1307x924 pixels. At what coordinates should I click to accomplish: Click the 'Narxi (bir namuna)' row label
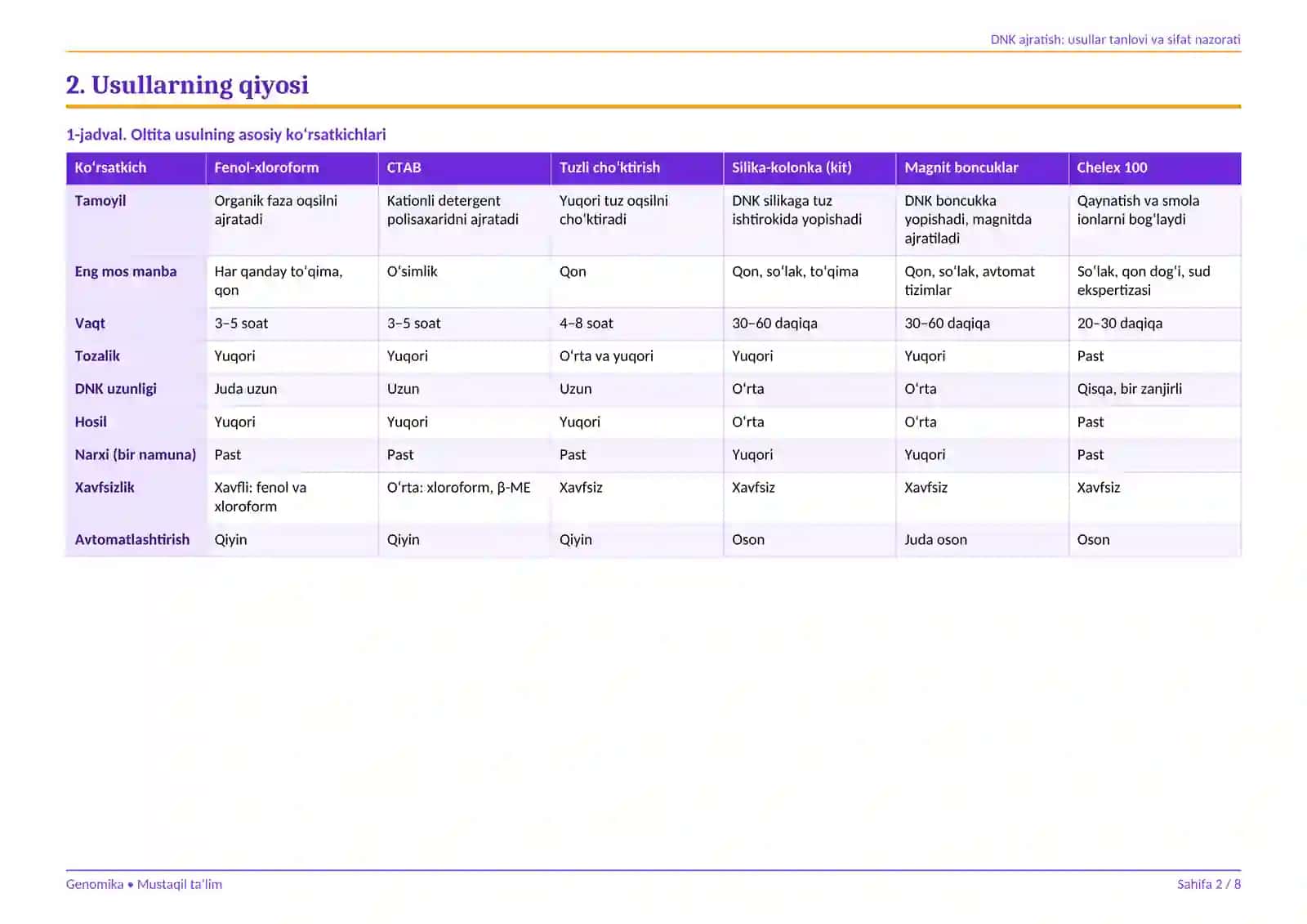tap(136, 455)
